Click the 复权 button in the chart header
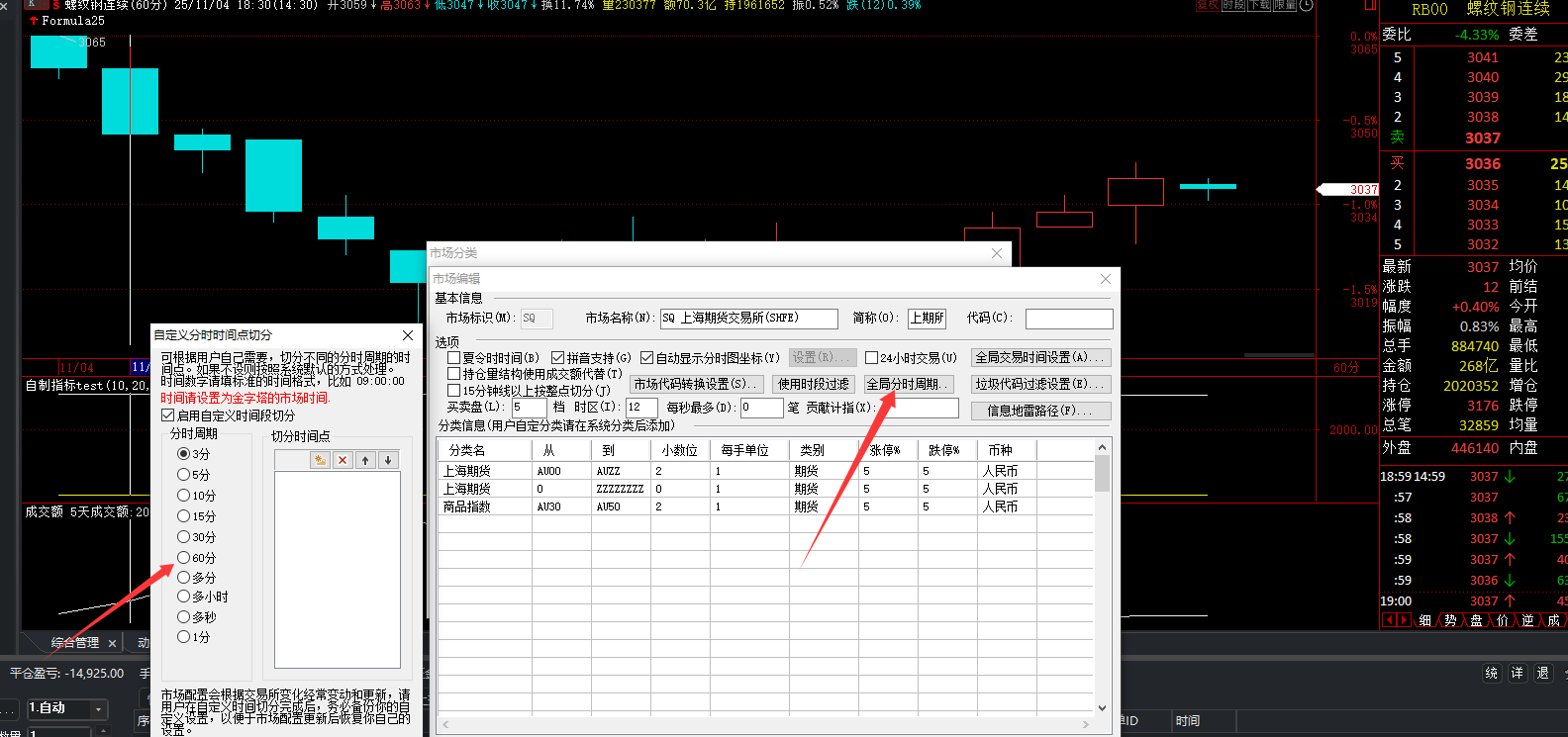Screen dimensions: 1568x737 point(1207,5)
